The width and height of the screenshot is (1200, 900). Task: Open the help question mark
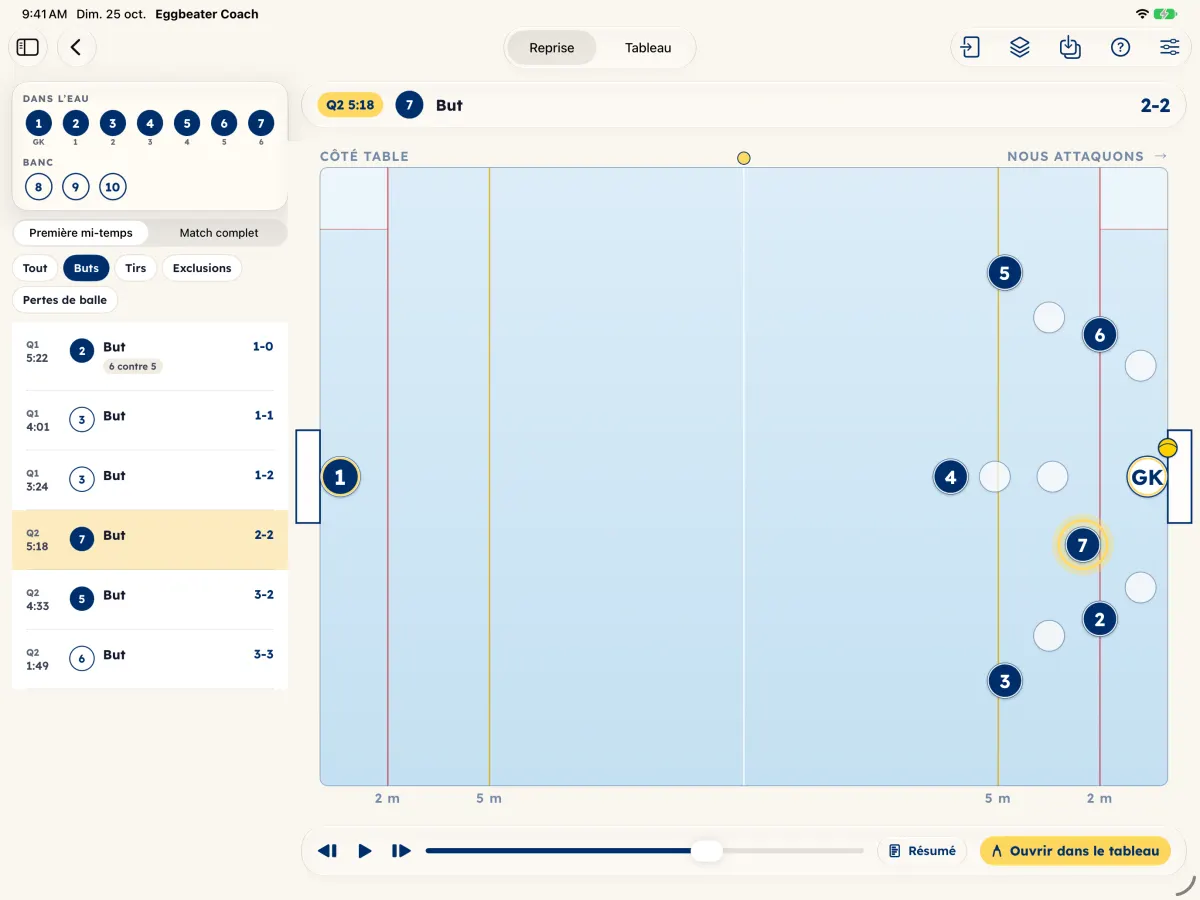[x=1120, y=47]
